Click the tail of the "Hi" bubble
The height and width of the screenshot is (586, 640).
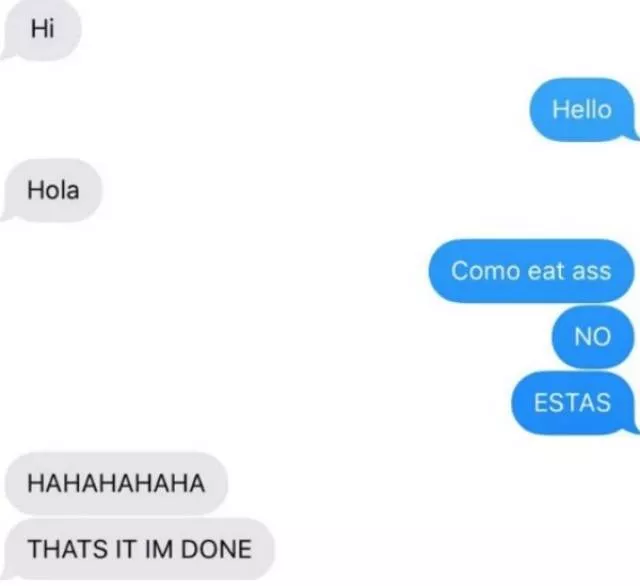[7, 54]
